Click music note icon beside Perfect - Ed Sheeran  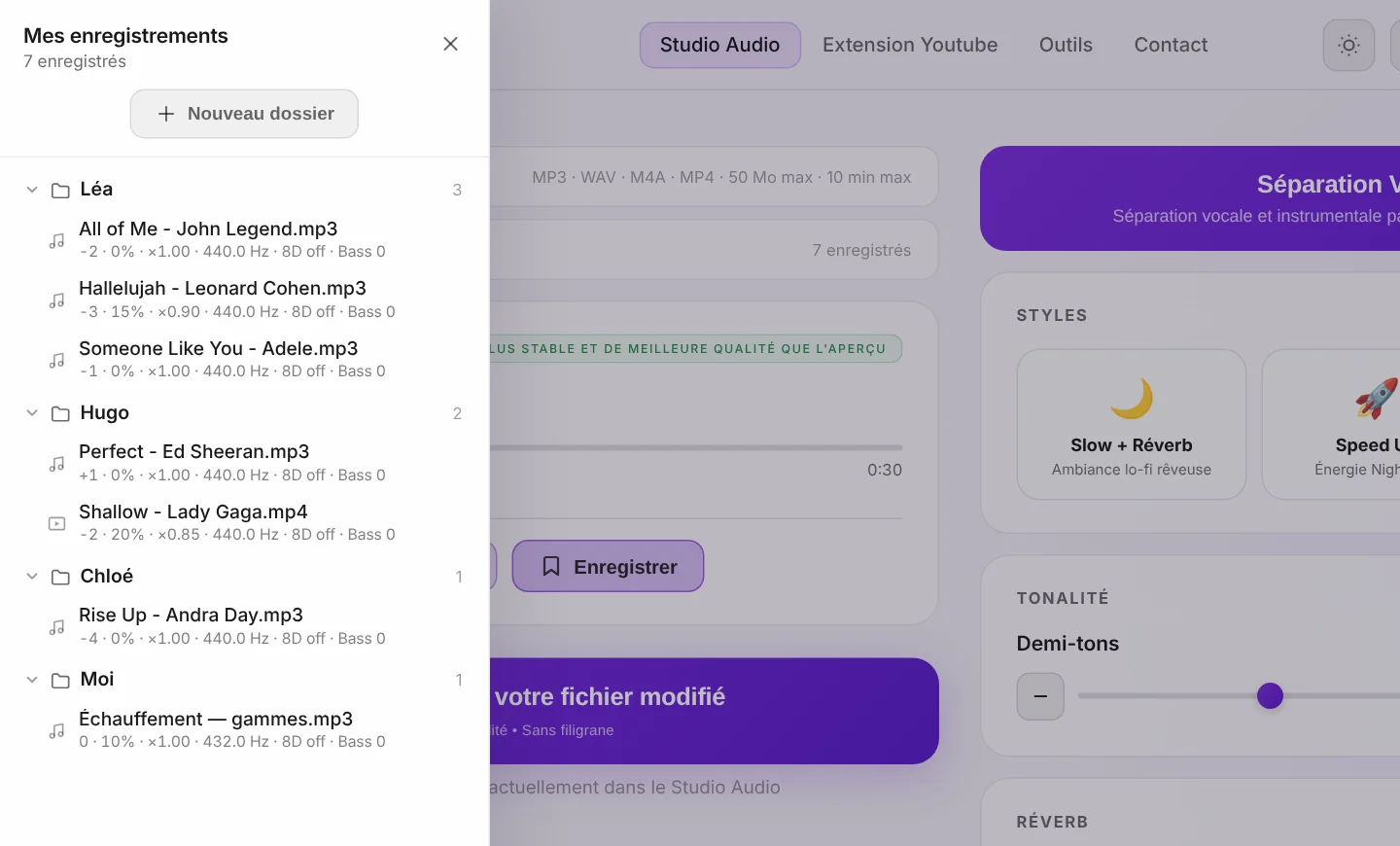click(x=57, y=465)
